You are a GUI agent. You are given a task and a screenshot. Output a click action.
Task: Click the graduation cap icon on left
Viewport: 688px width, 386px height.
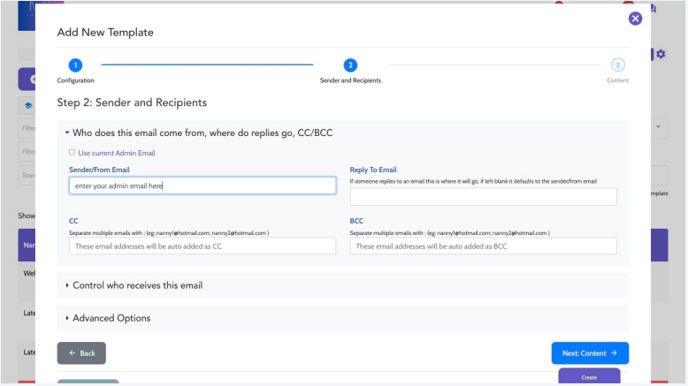coord(28,105)
